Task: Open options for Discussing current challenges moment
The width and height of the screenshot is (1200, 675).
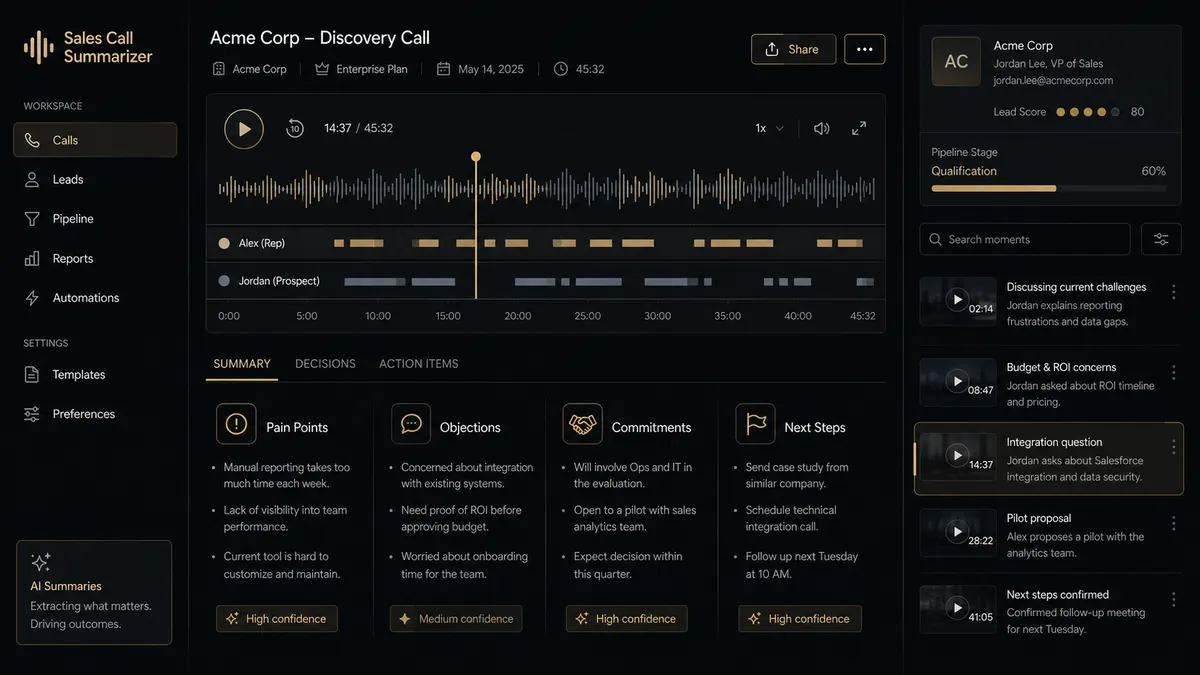Action: click(x=1174, y=292)
